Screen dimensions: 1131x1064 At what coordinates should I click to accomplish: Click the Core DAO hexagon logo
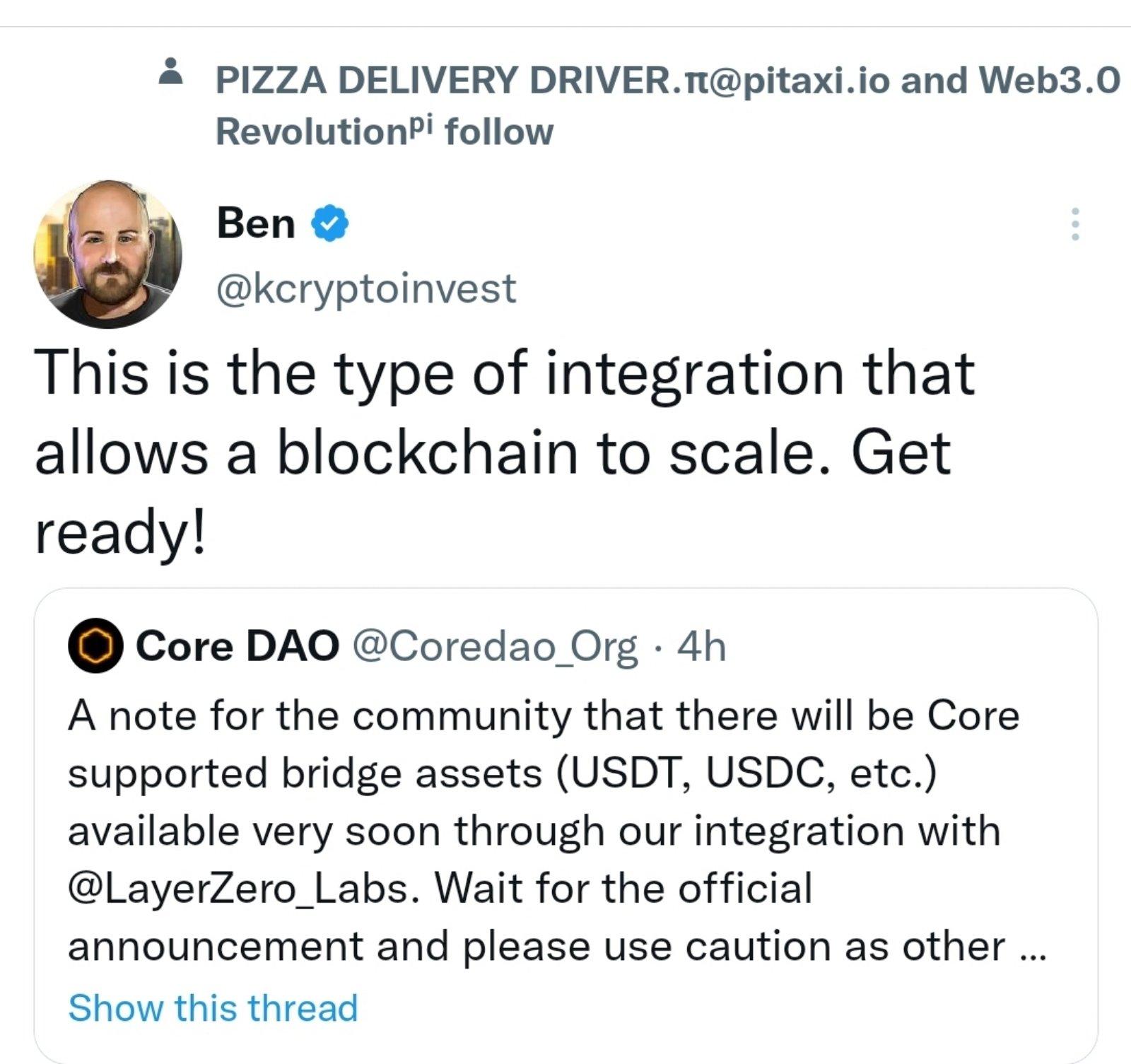95,645
